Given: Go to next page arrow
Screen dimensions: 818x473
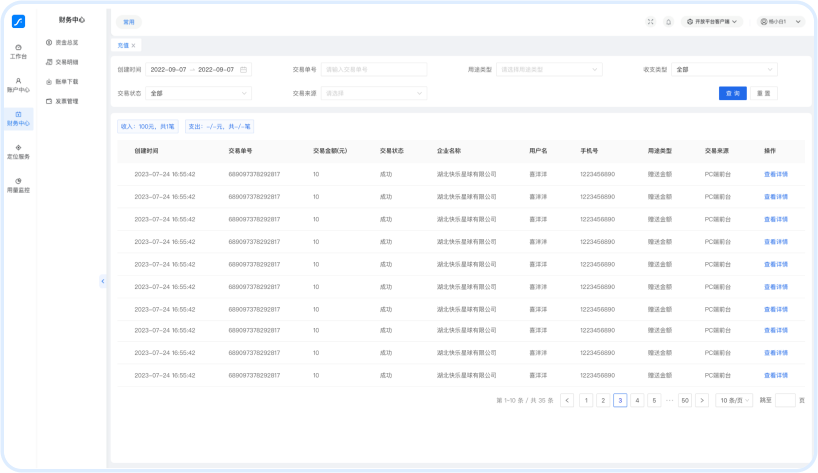Looking at the screenshot, I should [x=702, y=401].
